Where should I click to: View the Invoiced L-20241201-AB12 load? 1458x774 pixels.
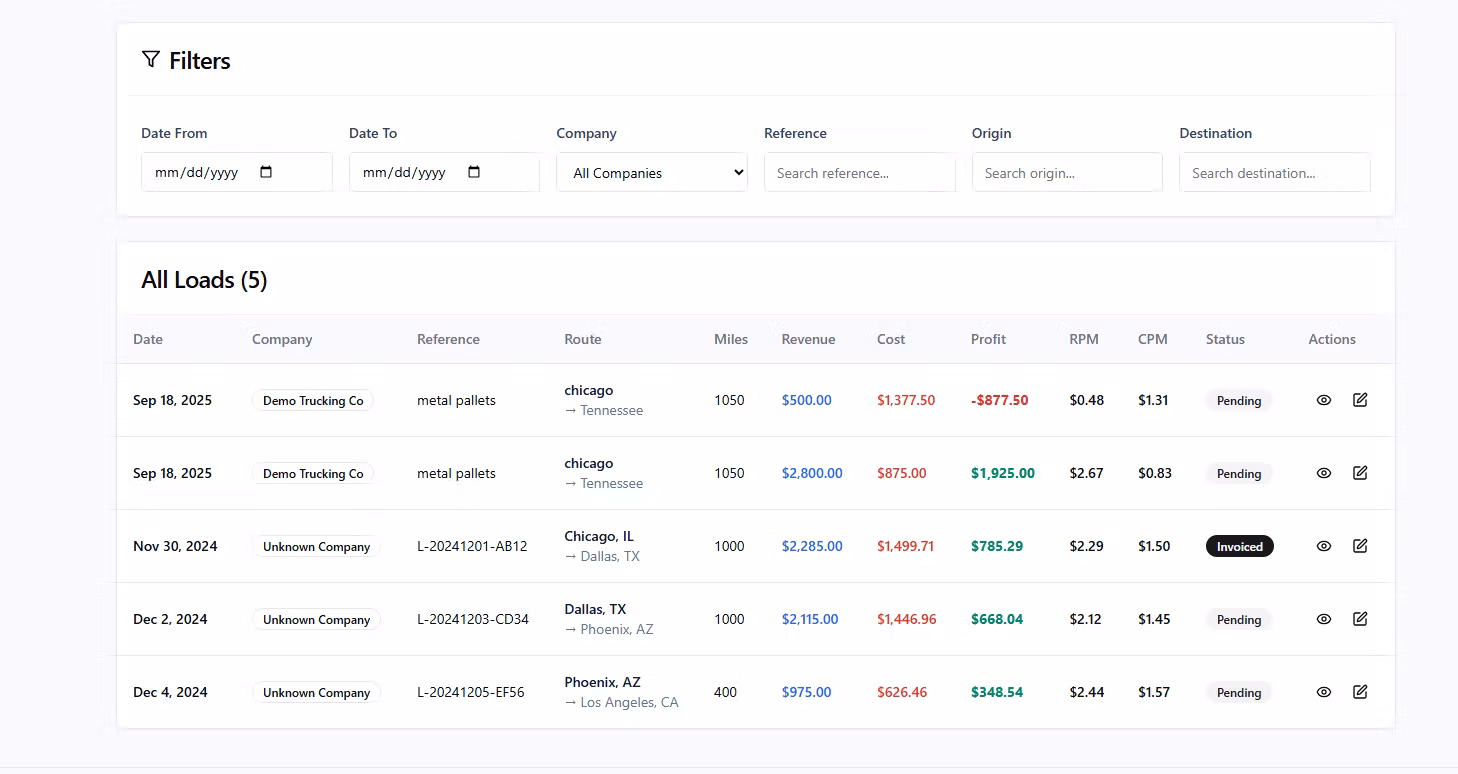pyautogui.click(x=1323, y=546)
